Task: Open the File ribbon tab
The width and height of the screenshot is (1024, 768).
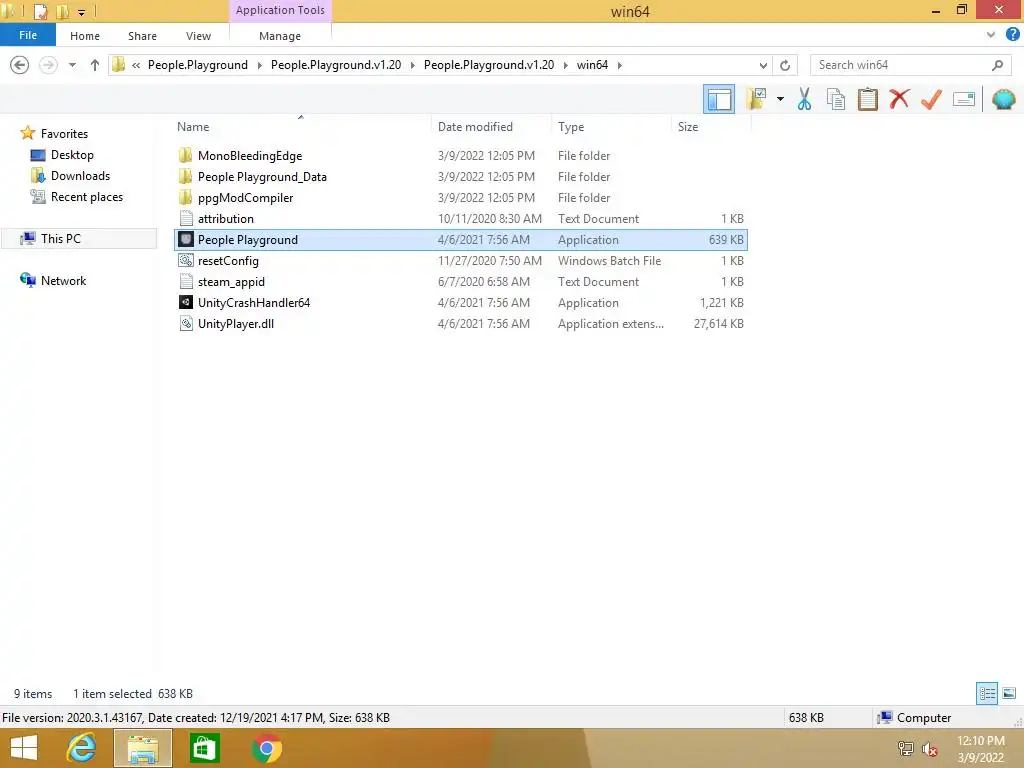Action: click(x=27, y=35)
